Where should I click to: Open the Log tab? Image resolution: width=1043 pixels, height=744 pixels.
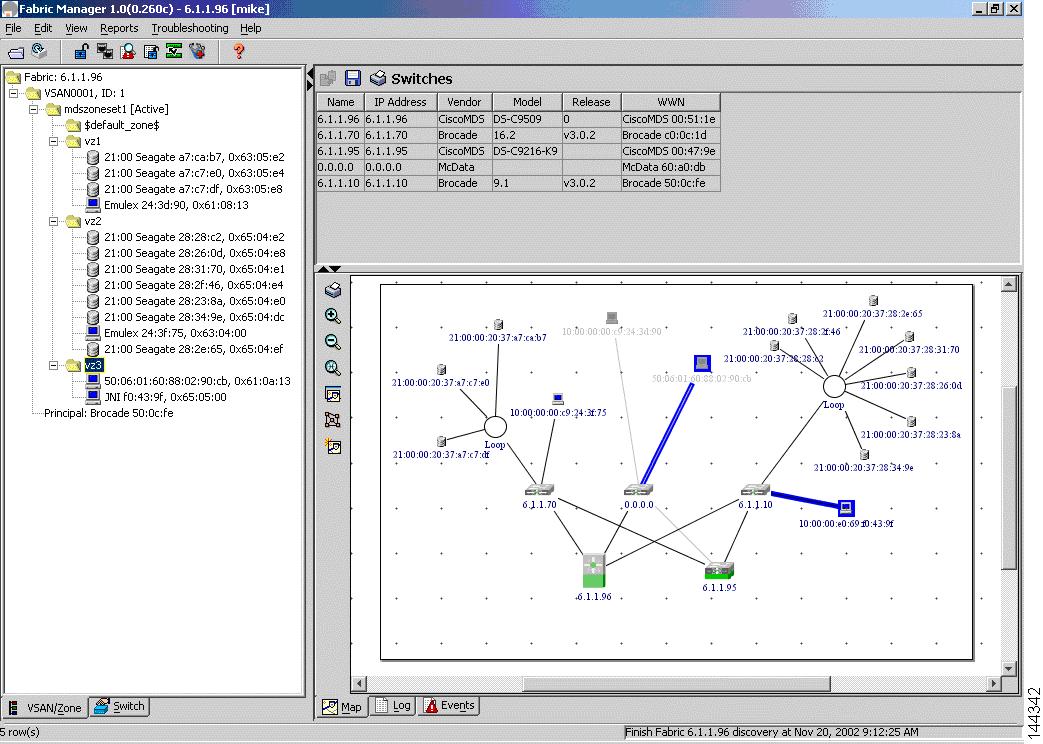[x=392, y=705]
